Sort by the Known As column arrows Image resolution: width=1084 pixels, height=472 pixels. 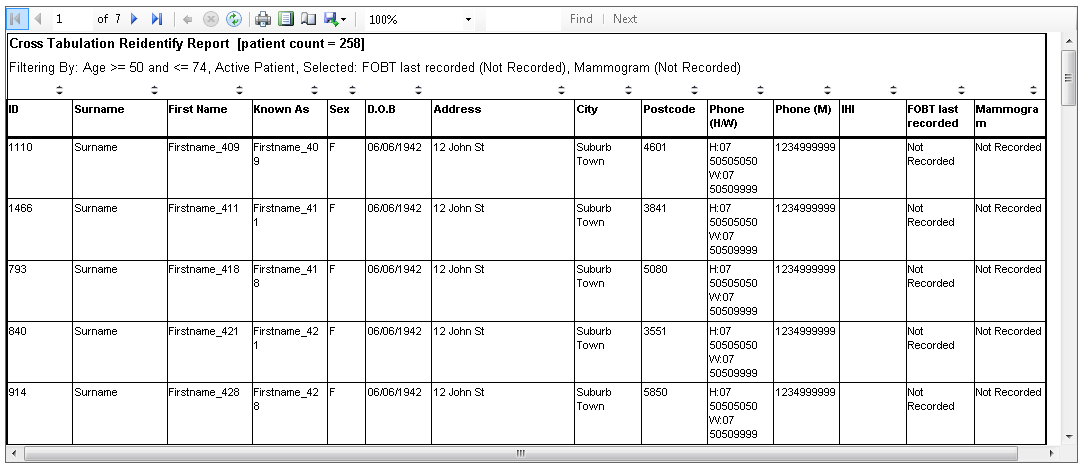tap(315, 90)
